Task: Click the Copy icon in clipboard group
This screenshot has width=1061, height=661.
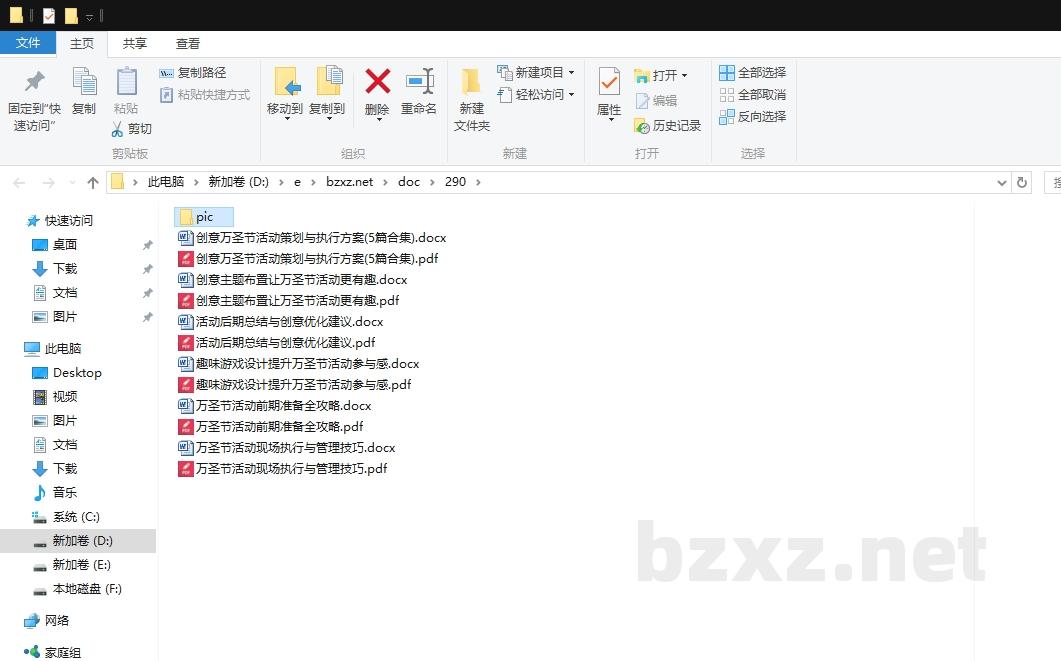Action: 84,82
